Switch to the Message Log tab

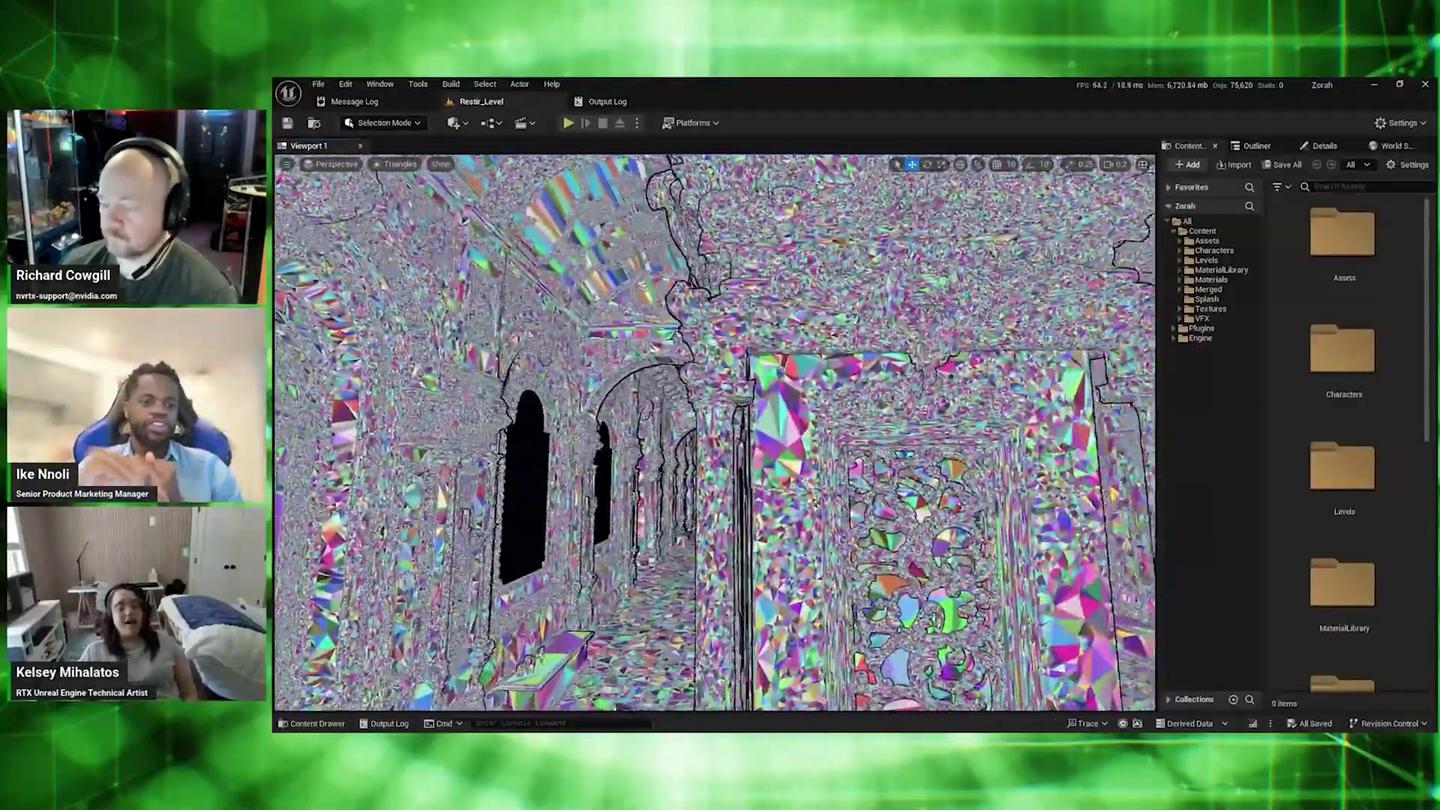347,101
